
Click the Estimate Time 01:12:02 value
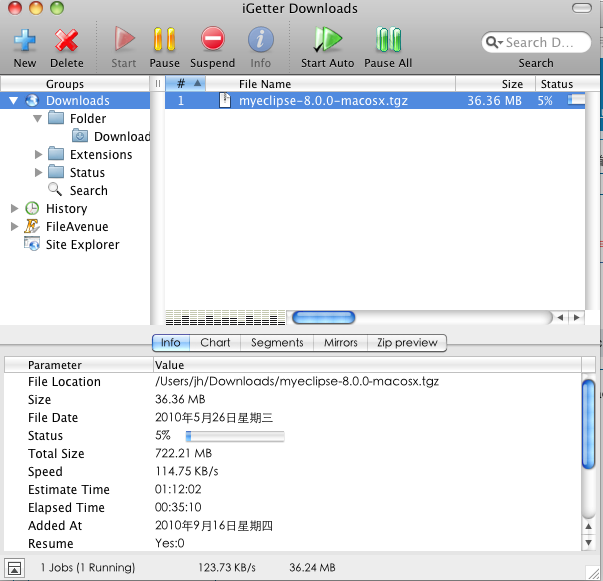178,489
